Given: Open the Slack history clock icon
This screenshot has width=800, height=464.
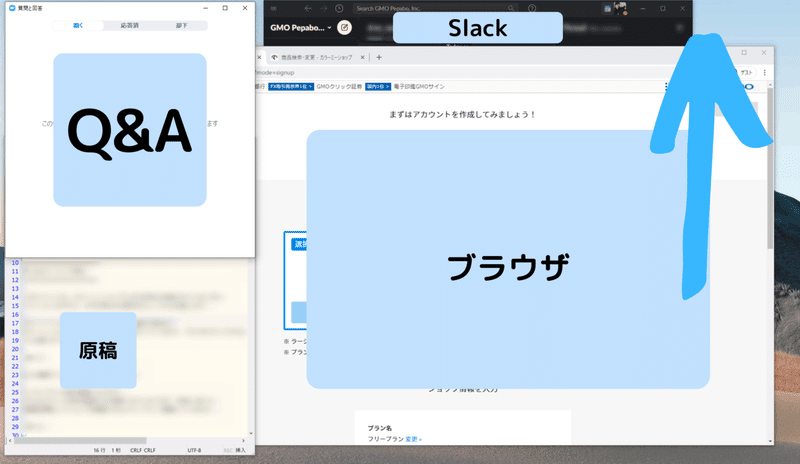Looking at the screenshot, I should [339, 8].
